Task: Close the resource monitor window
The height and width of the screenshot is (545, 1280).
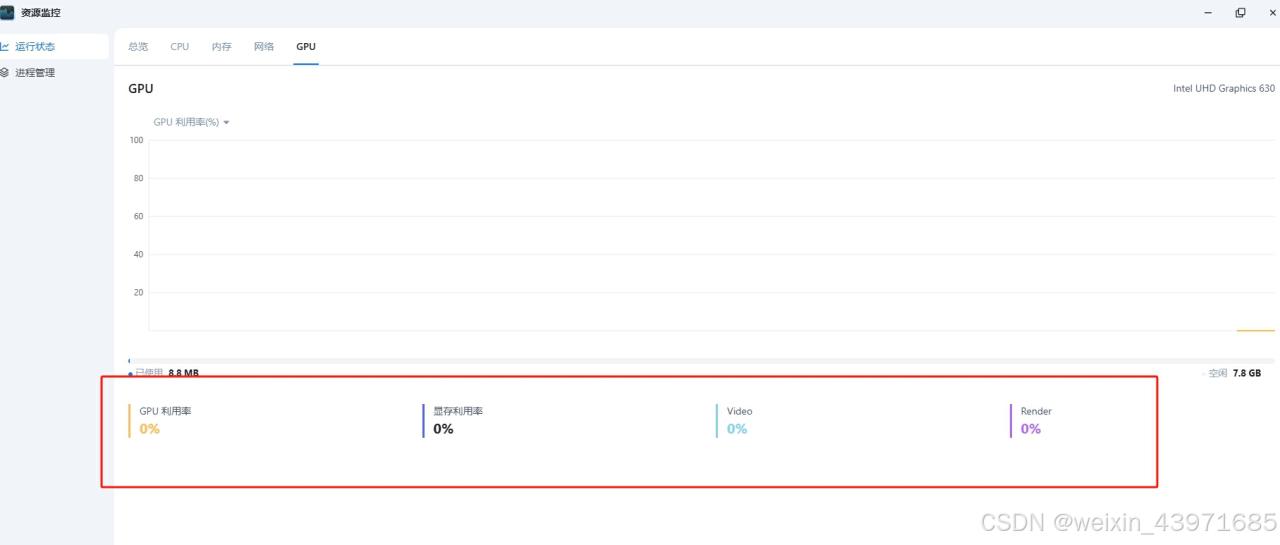Action: click(x=1272, y=13)
